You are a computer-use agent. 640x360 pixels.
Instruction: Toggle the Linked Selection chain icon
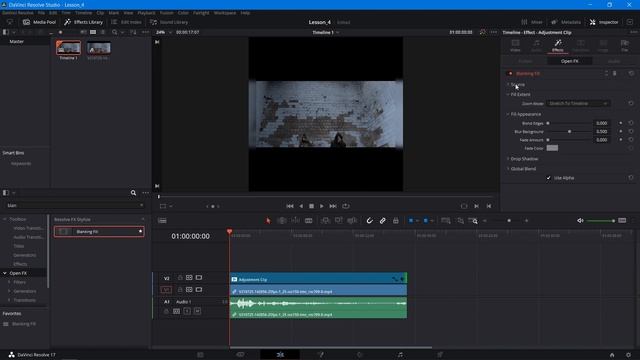point(382,220)
